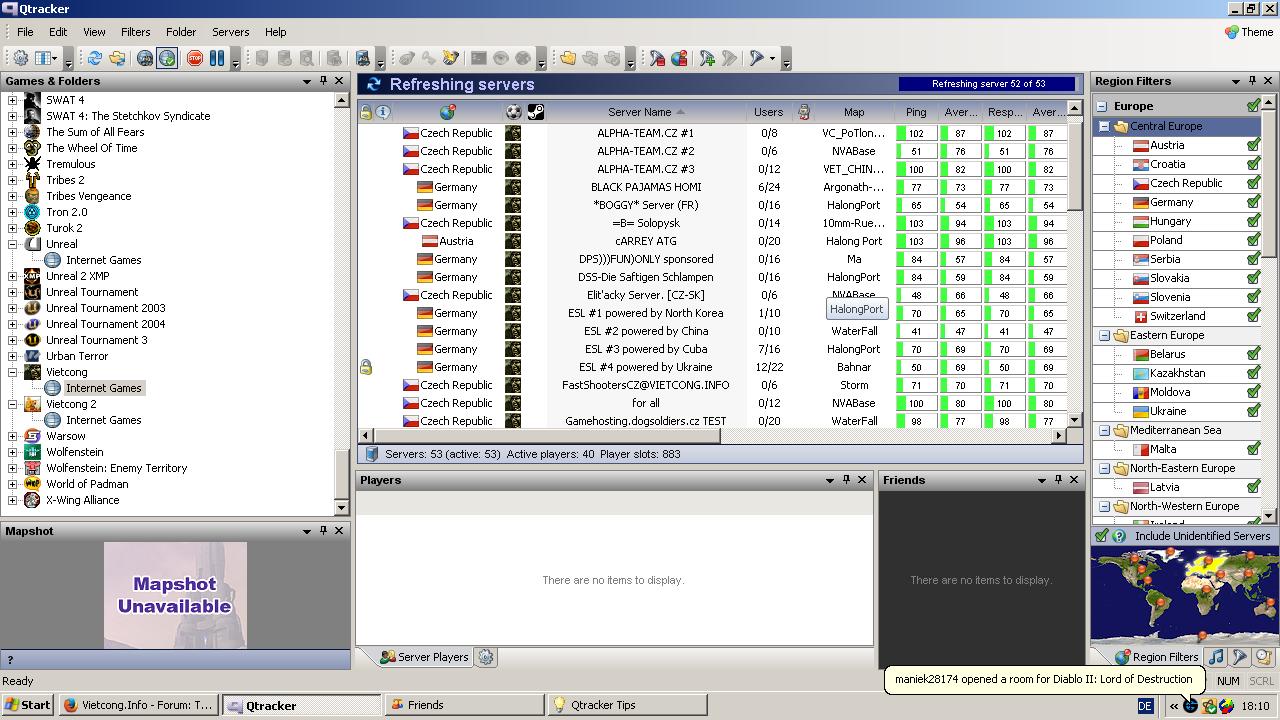
Task: Click the DE language indicator in tray
Action: point(1145,705)
